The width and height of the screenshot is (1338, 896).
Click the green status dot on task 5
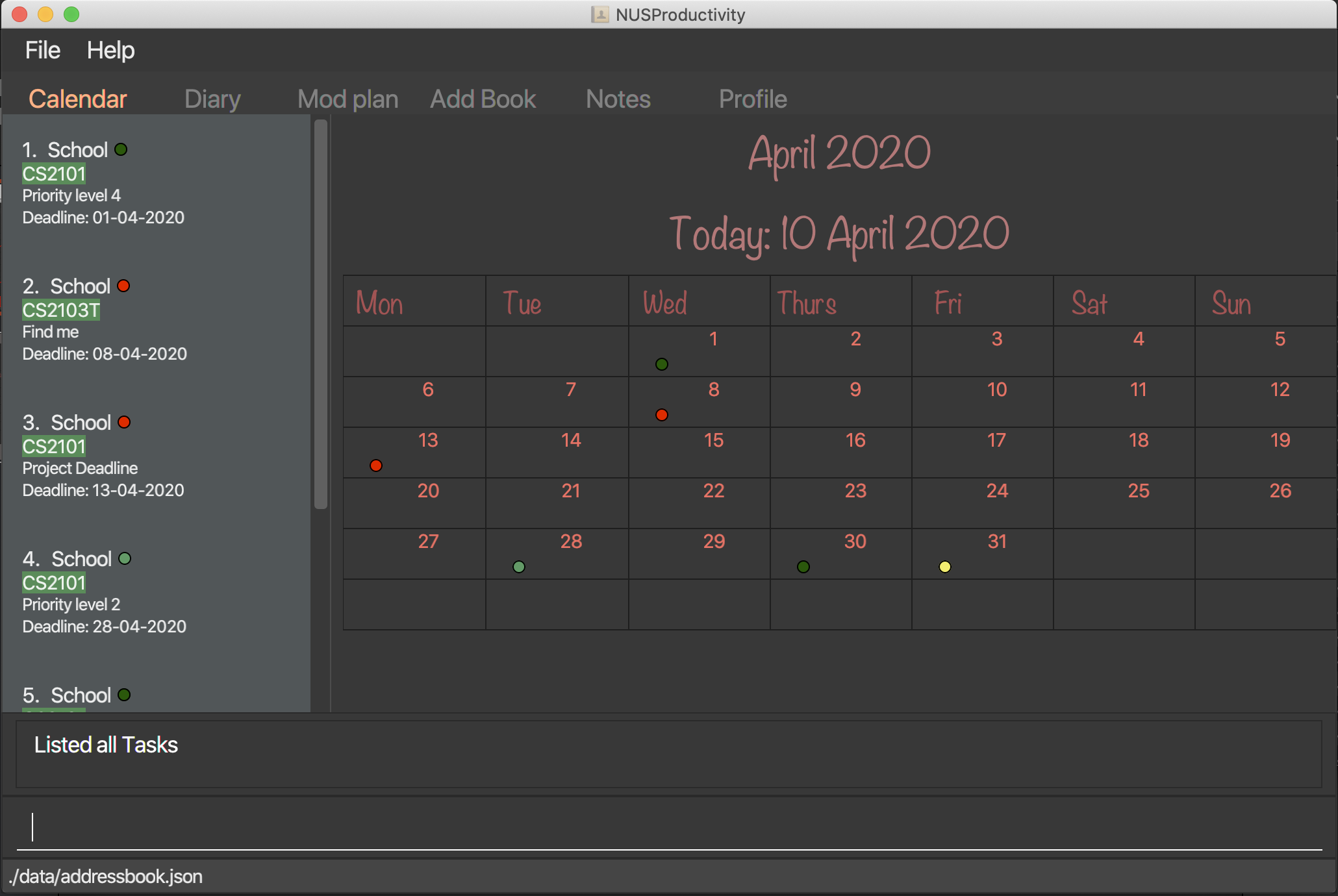pyautogui.click(x=124, y=694)
